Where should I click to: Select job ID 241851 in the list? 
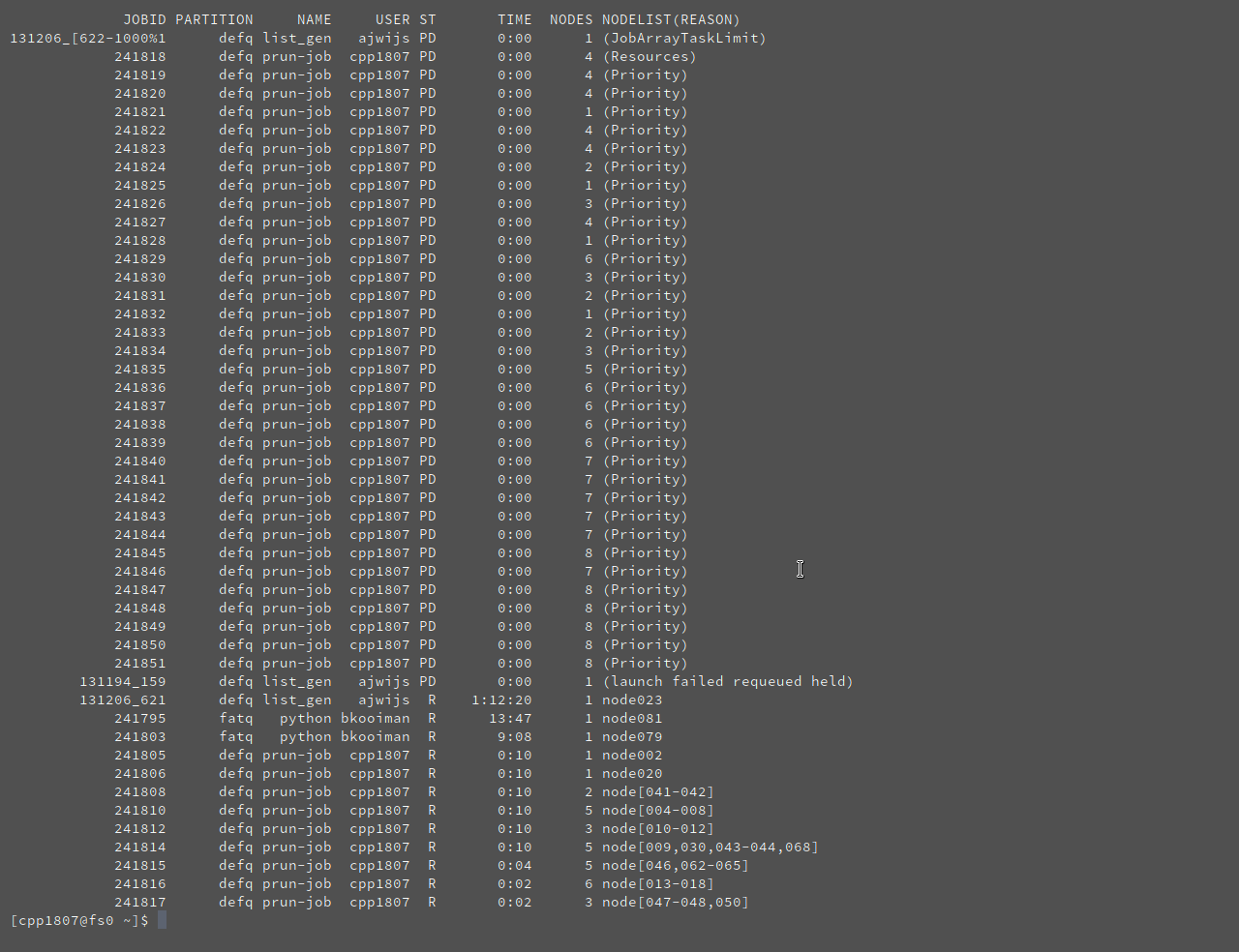(x=139, y=663)
